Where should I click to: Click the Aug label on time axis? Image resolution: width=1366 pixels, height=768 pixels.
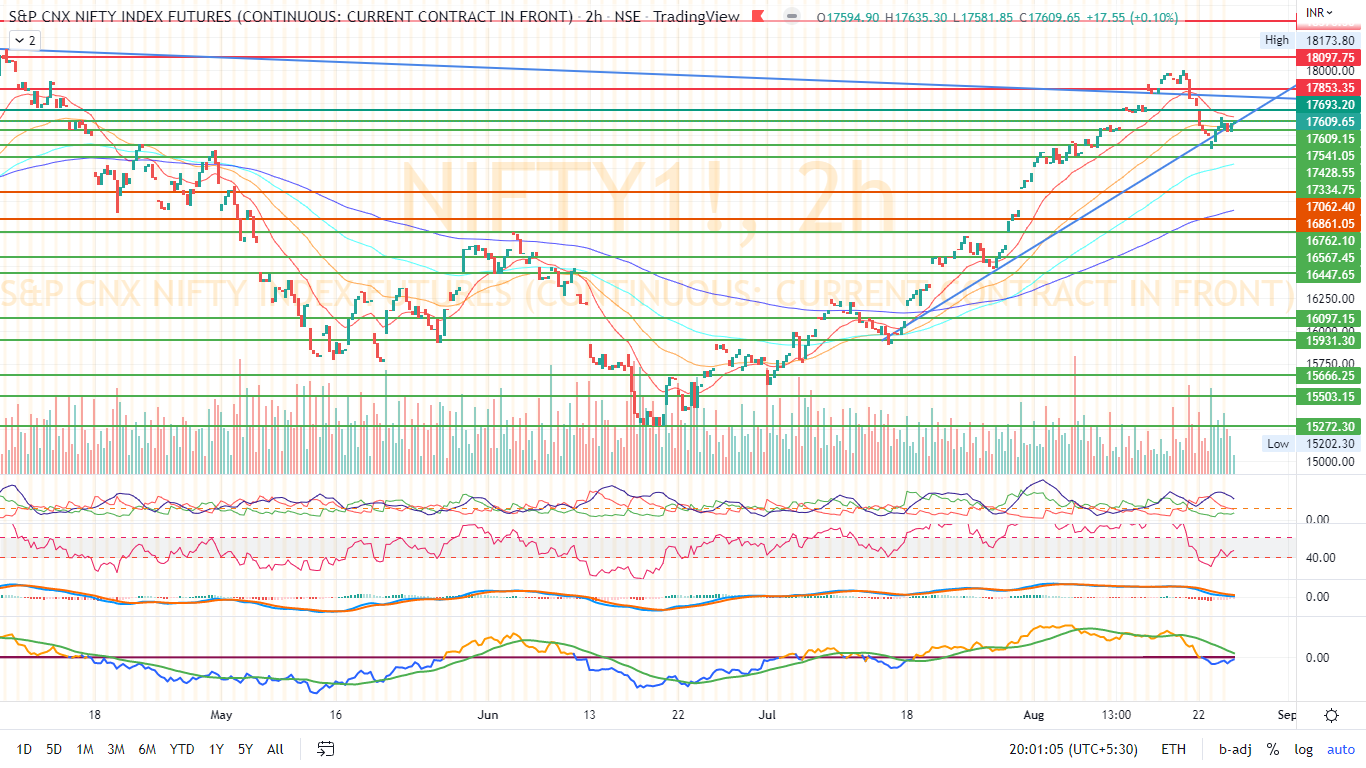(1035, 715)
